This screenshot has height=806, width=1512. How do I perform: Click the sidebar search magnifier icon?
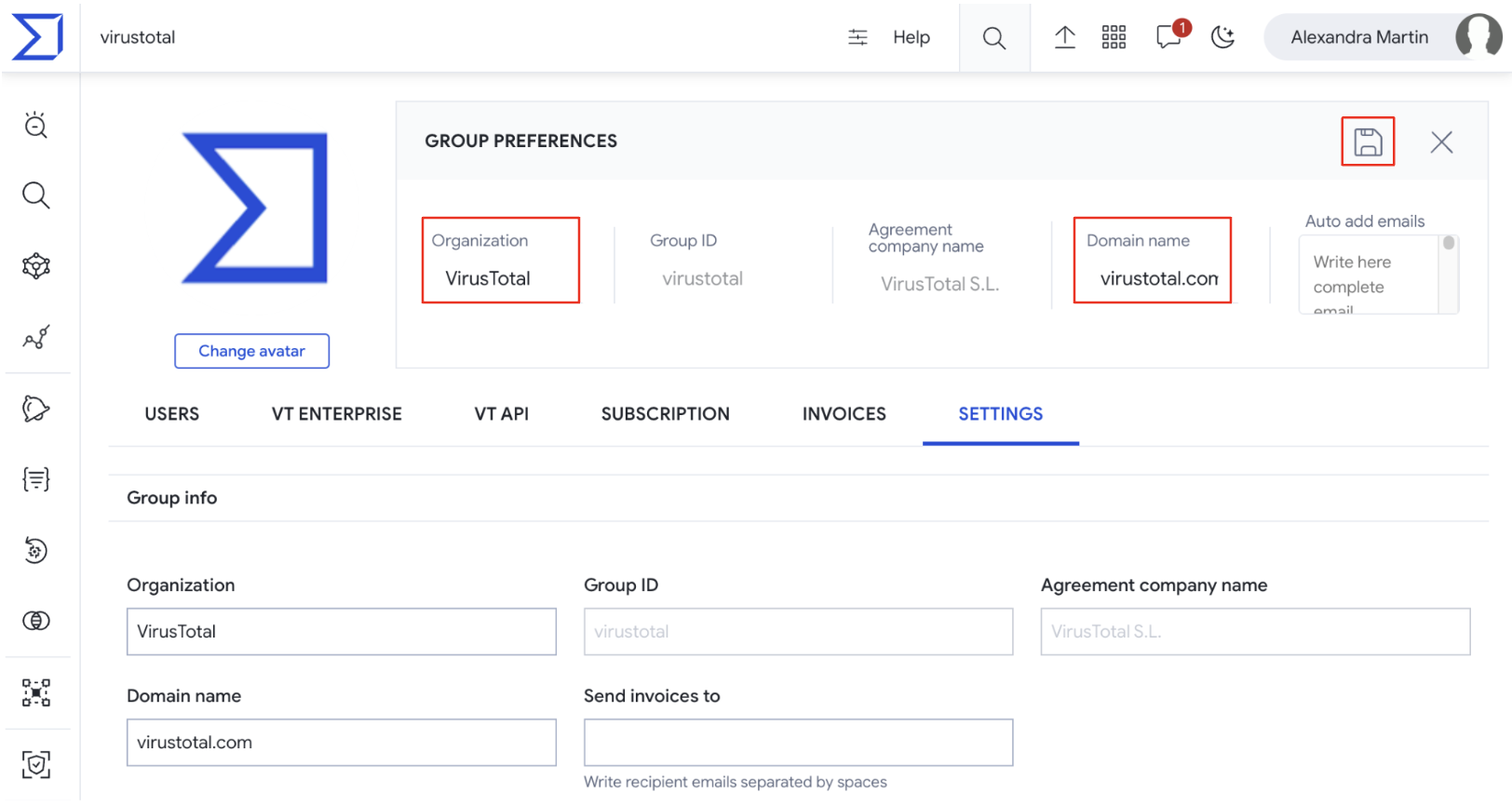pos(36,195)
